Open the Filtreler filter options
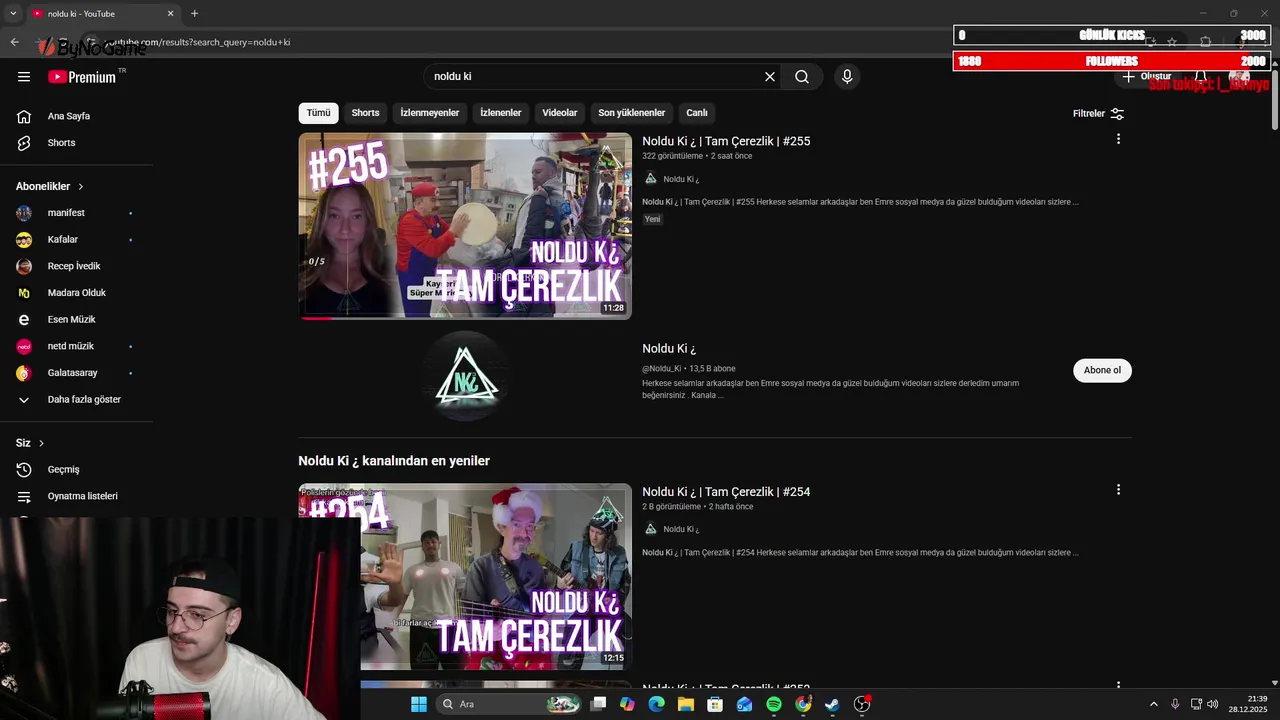 click(x=1098, y=114)
